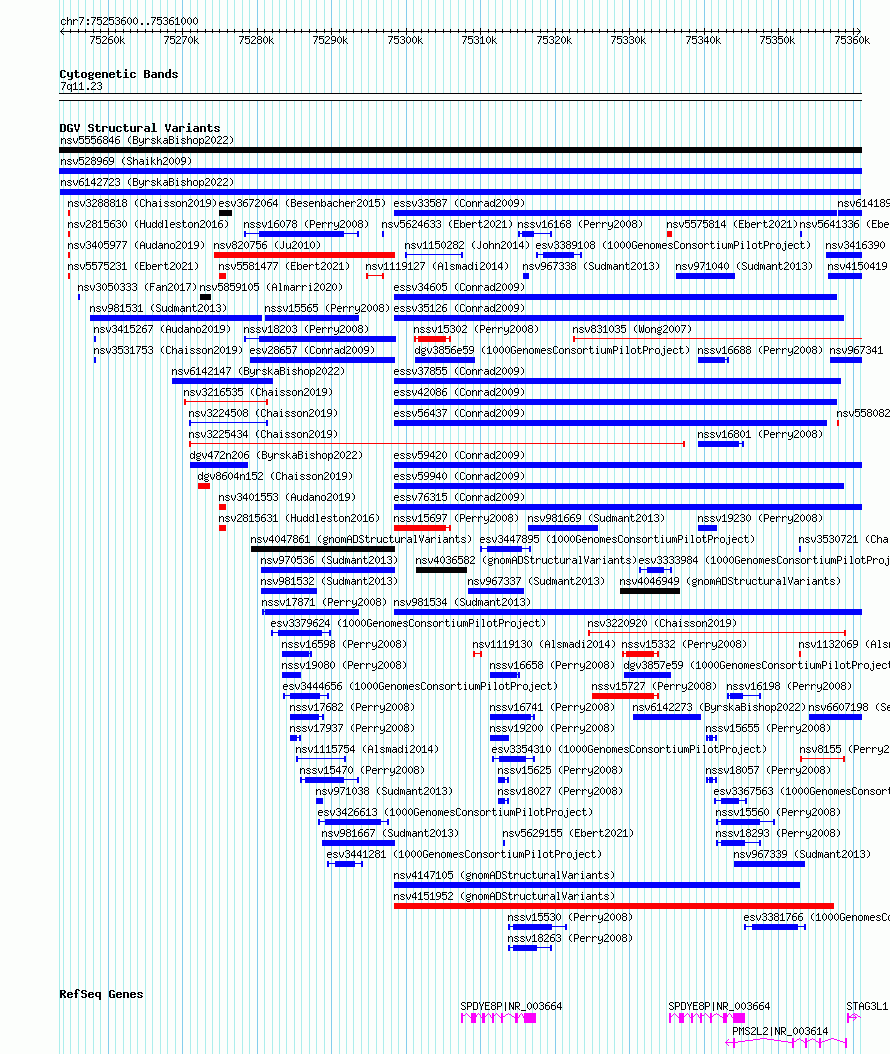Click nssv18263 (Perry2008) variant label
The image size is (890, 1054).
click(x=570, y=938)
